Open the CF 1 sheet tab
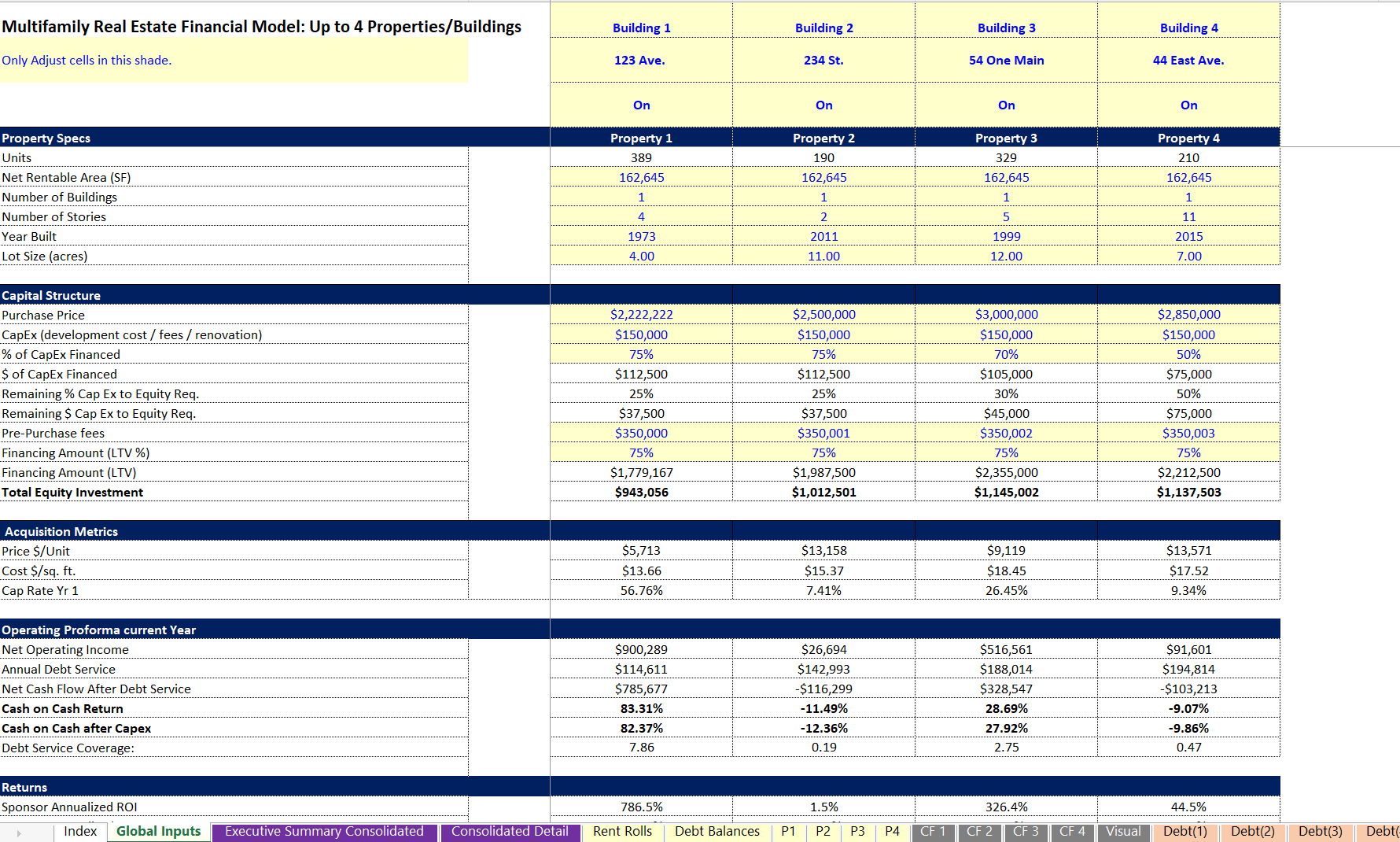The width and height of the screenshot is (1400, 842). (x=933, y=832)
